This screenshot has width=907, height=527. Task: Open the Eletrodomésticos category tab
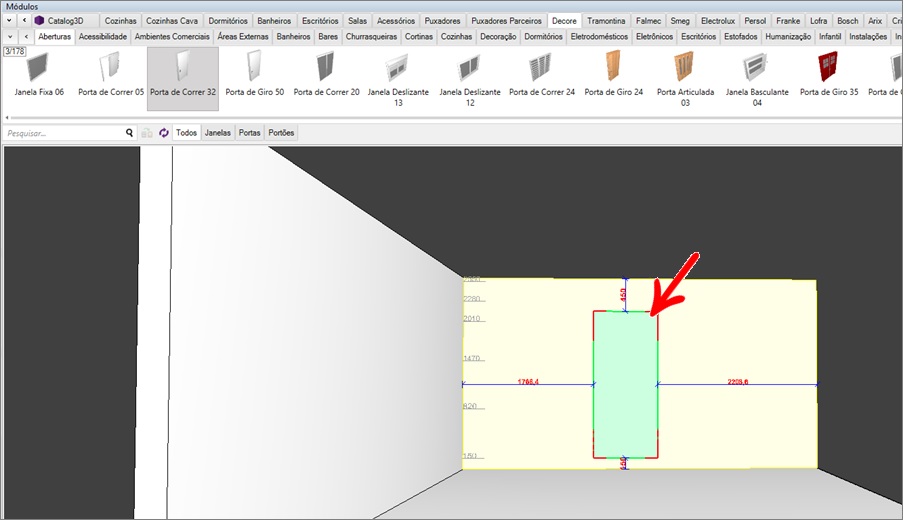[x=601, y=37]
